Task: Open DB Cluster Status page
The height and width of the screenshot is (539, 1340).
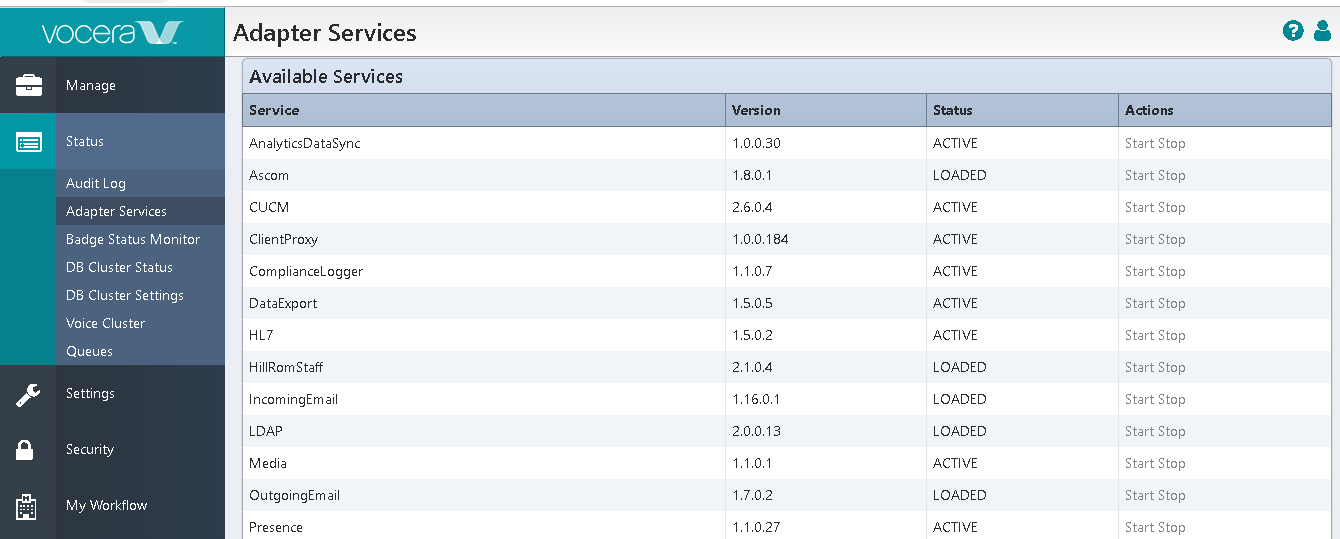Action: pyautogui.click(x=119, y=267)
